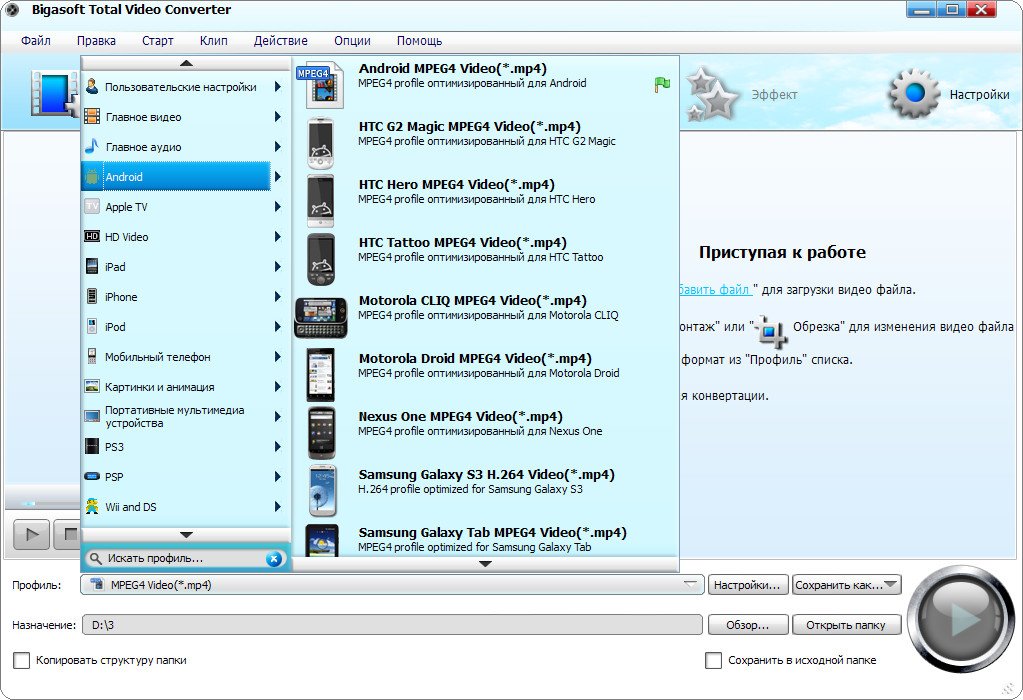Choose the Motorola CLIQ phone icon
This screenshot has width=1023, height=700.
click(x=320, y=316)
